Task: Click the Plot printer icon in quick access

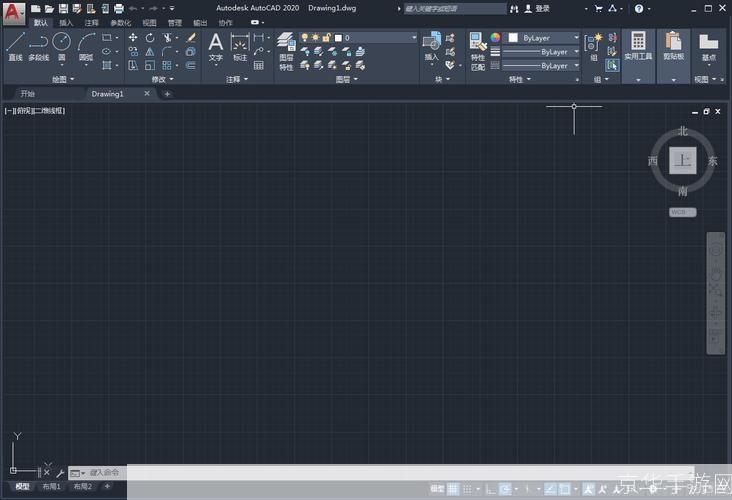Action: coord(119,8)
